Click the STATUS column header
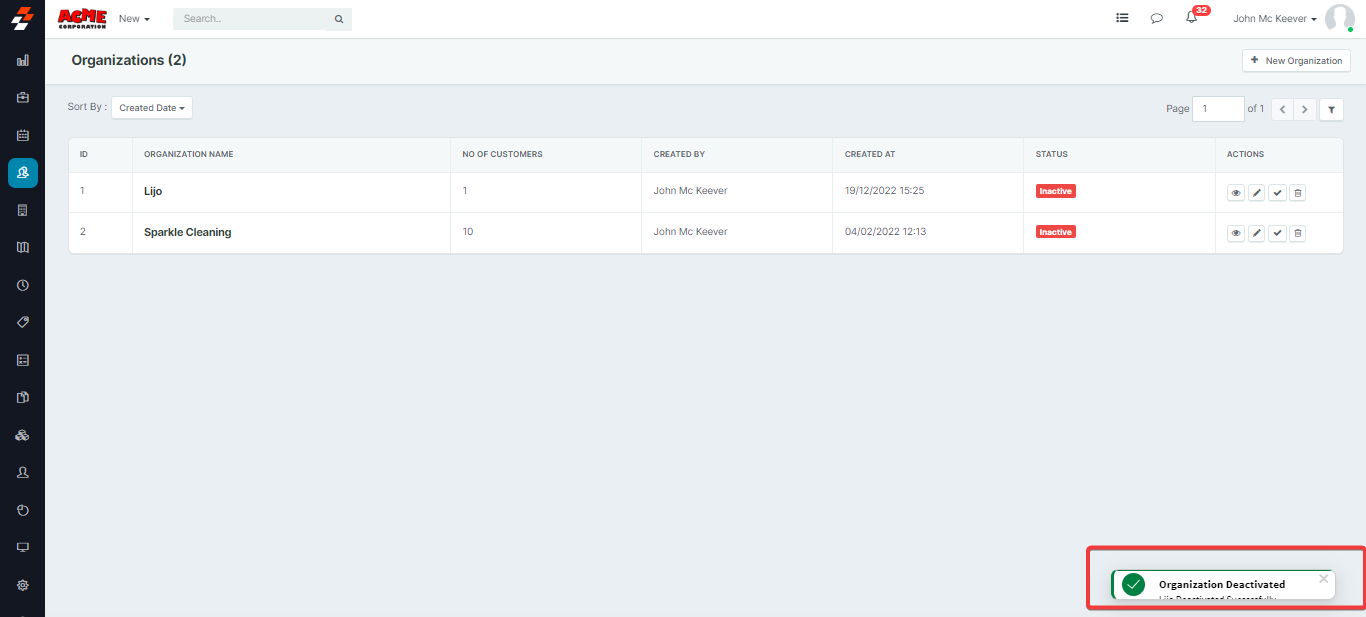 (x=1052, y=155)
